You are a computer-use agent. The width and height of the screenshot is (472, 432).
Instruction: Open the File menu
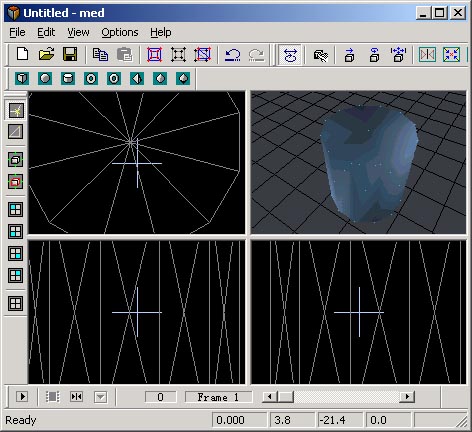pyautogui.click(x=17, y=32)
